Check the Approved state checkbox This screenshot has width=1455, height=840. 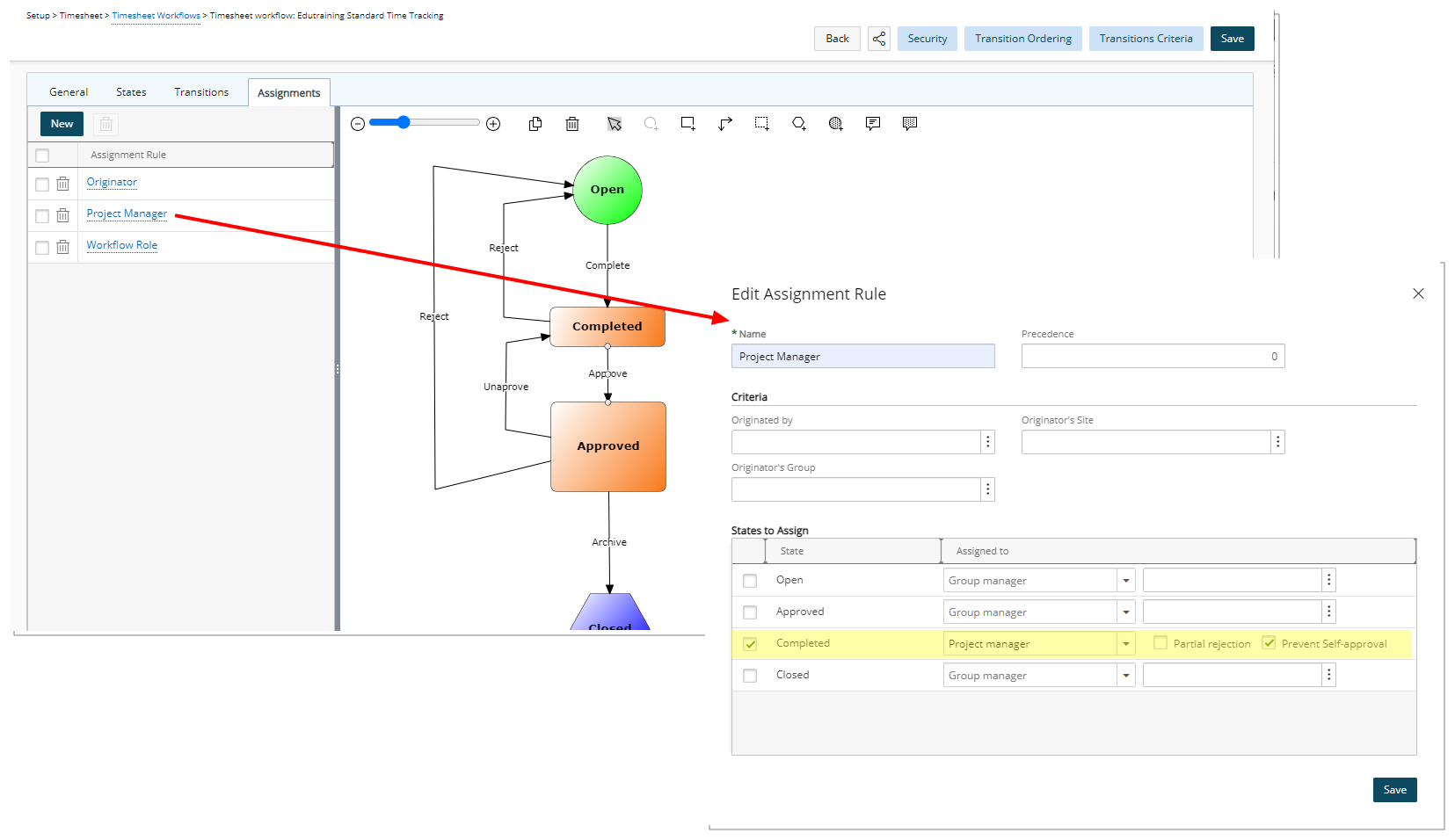click(750, 612)
